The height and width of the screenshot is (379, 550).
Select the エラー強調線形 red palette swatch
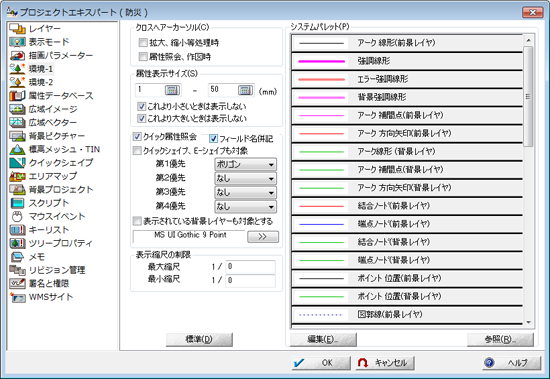pos(321,80)
